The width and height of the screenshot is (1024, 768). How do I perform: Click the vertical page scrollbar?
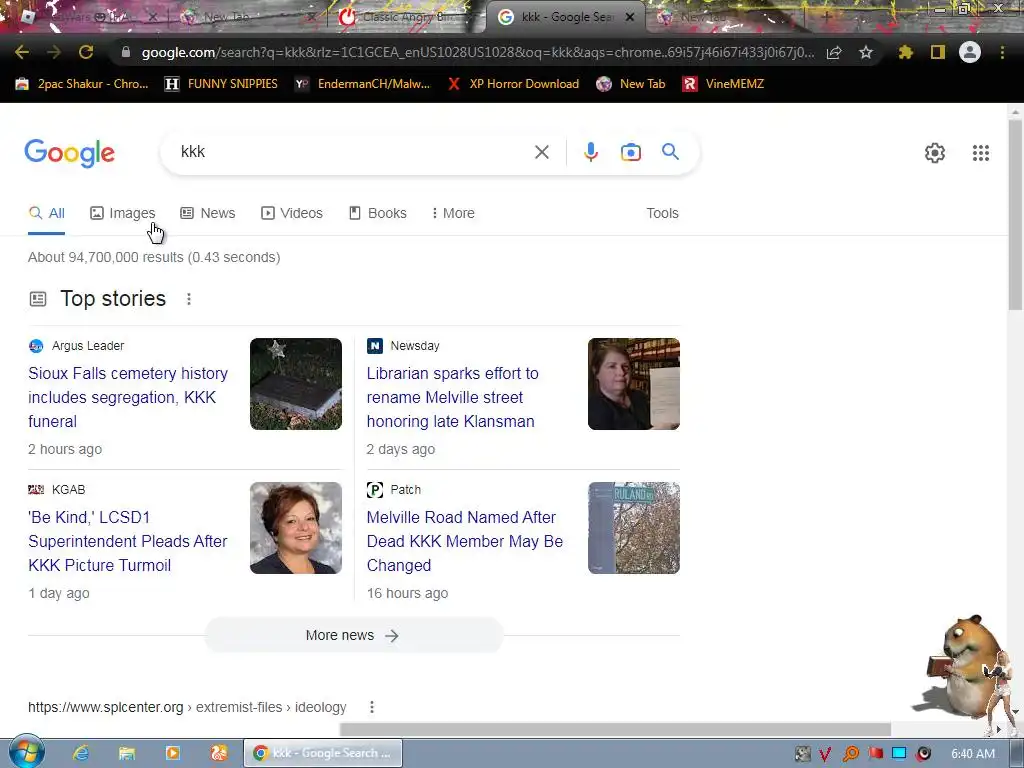pyautogui.click(x=1015, y=216)
